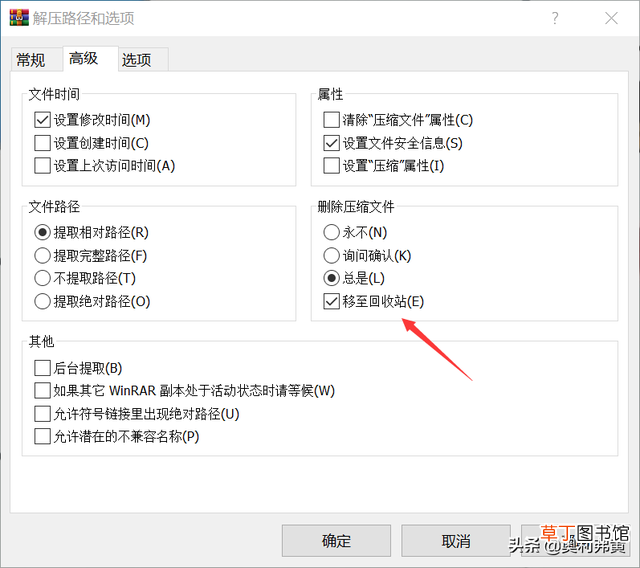The image size is (640, 568).
Task: Switch to the 常规 tab
Action: tap(36, 60)
